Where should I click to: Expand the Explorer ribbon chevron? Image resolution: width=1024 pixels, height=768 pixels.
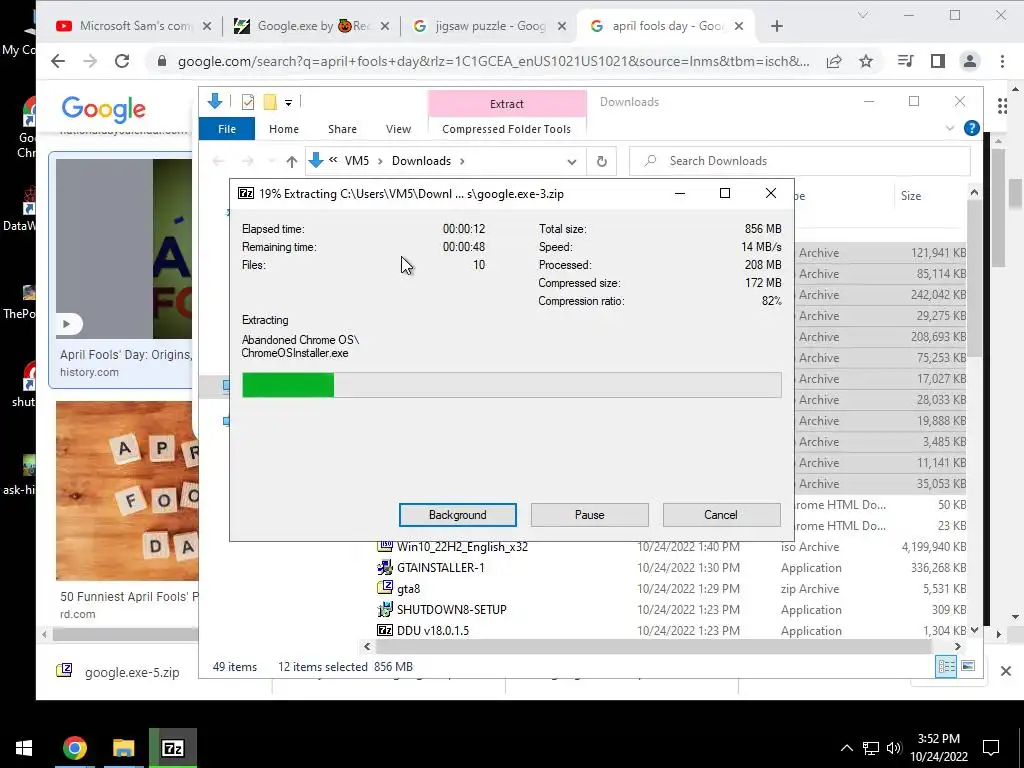coord(950,128)
